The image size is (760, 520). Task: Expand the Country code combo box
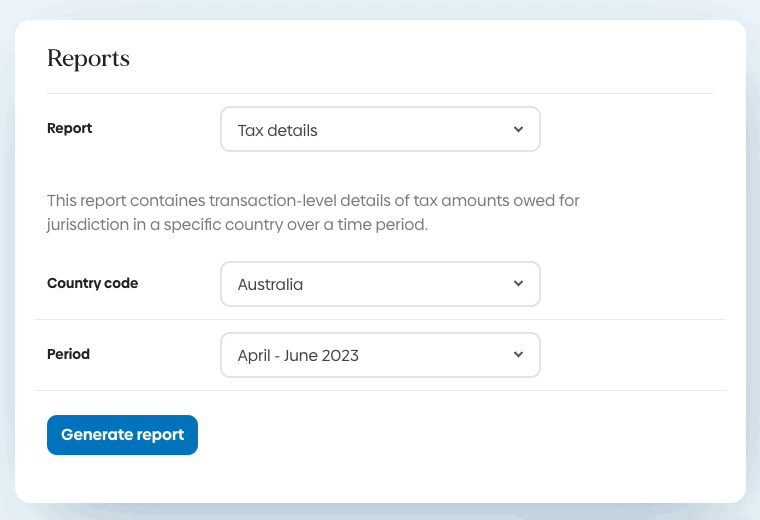380,284
